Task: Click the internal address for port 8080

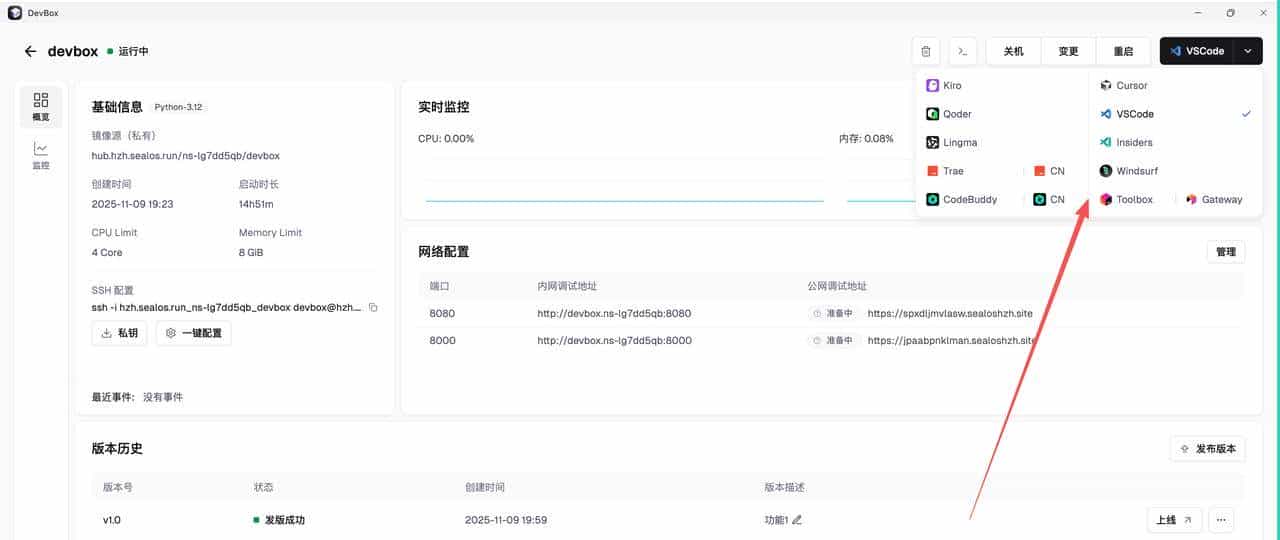Action: click(614, 313)
